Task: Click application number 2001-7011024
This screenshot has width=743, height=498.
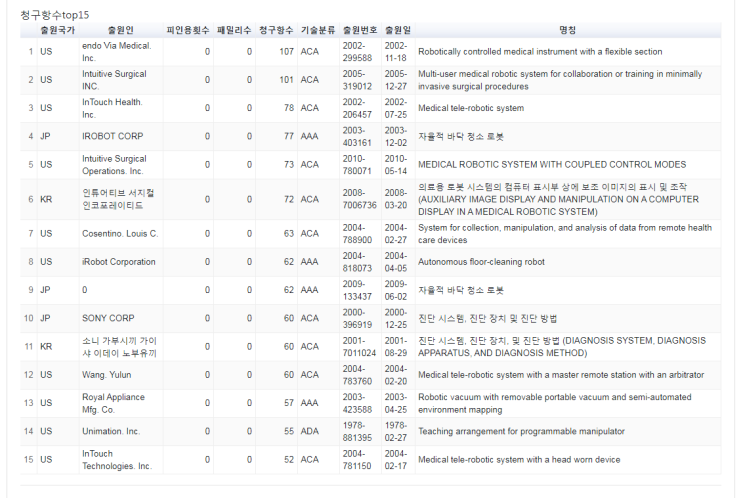Action: tap(360, 346)
